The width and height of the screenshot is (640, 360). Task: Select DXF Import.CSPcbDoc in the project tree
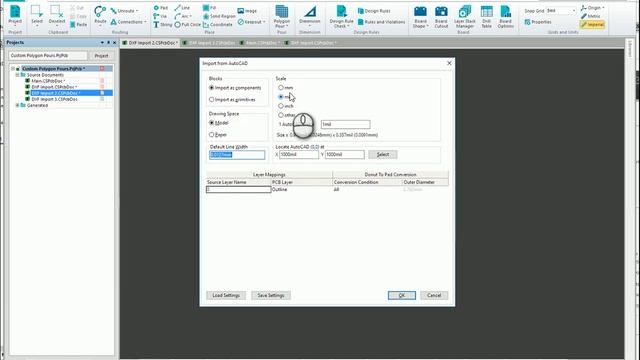[x=54, y=87]
